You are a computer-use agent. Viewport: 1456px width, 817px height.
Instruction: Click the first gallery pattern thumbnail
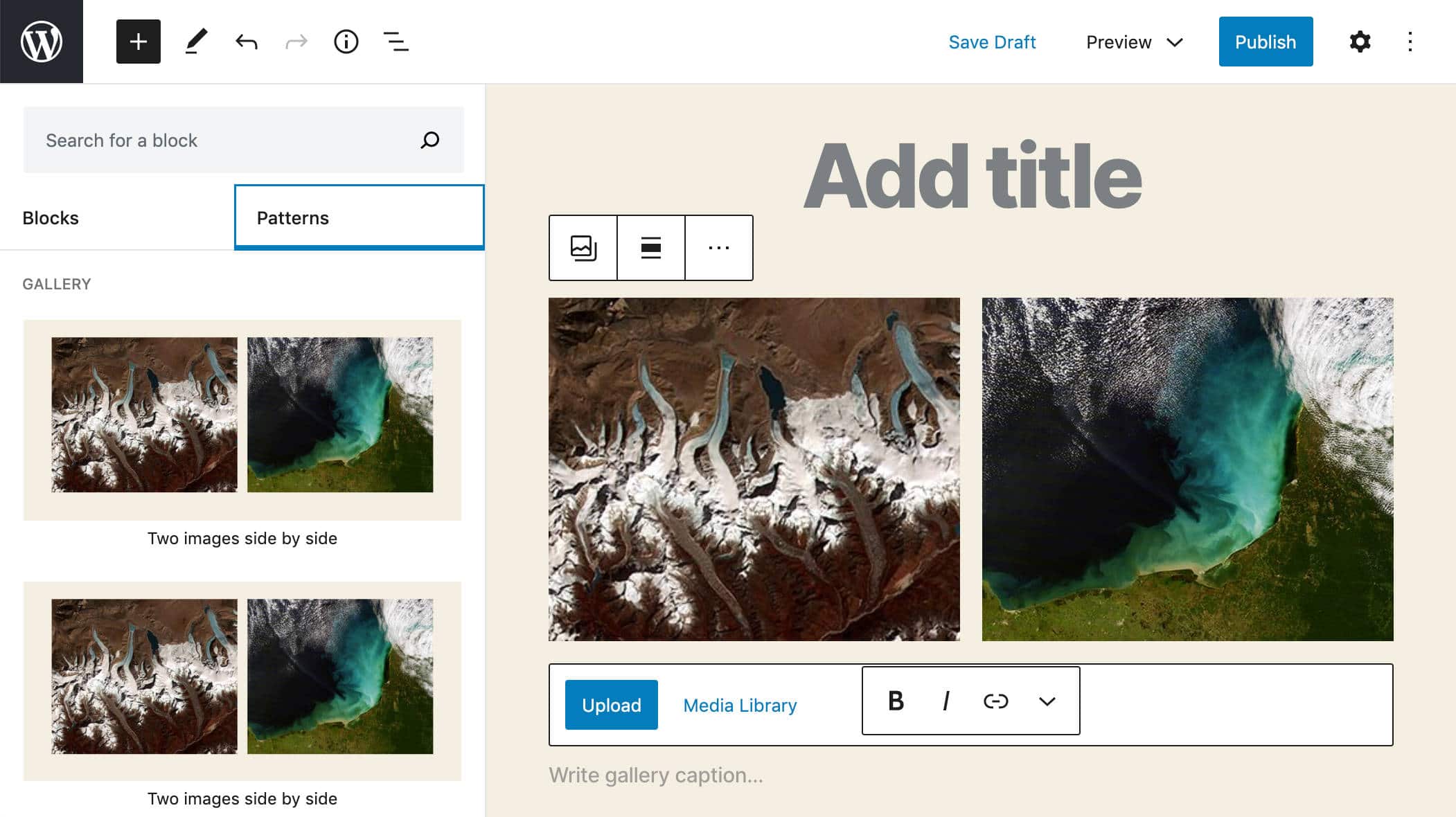point(242,419)
